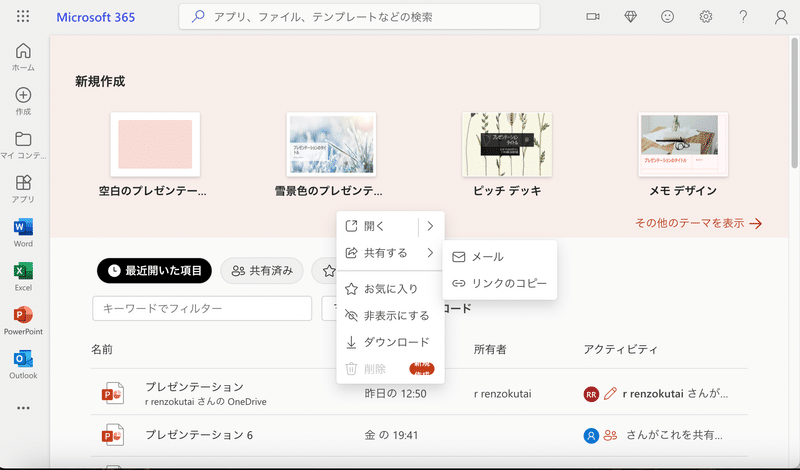Focus the top search box
The height and width of the screenshot is (470, 800).
coord(359,17)
